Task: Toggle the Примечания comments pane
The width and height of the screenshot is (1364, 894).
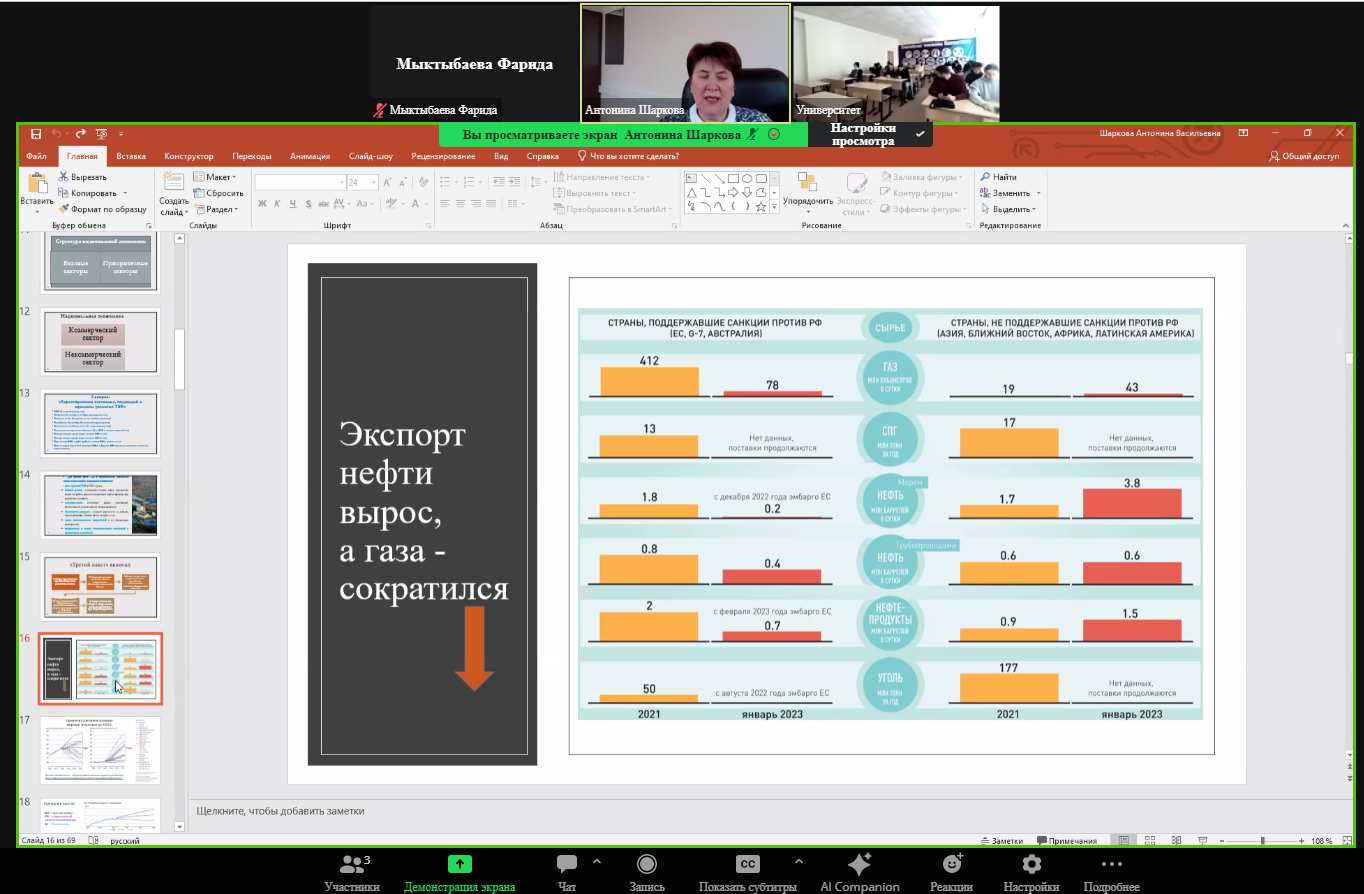Action: click(x=1068, y=841)
